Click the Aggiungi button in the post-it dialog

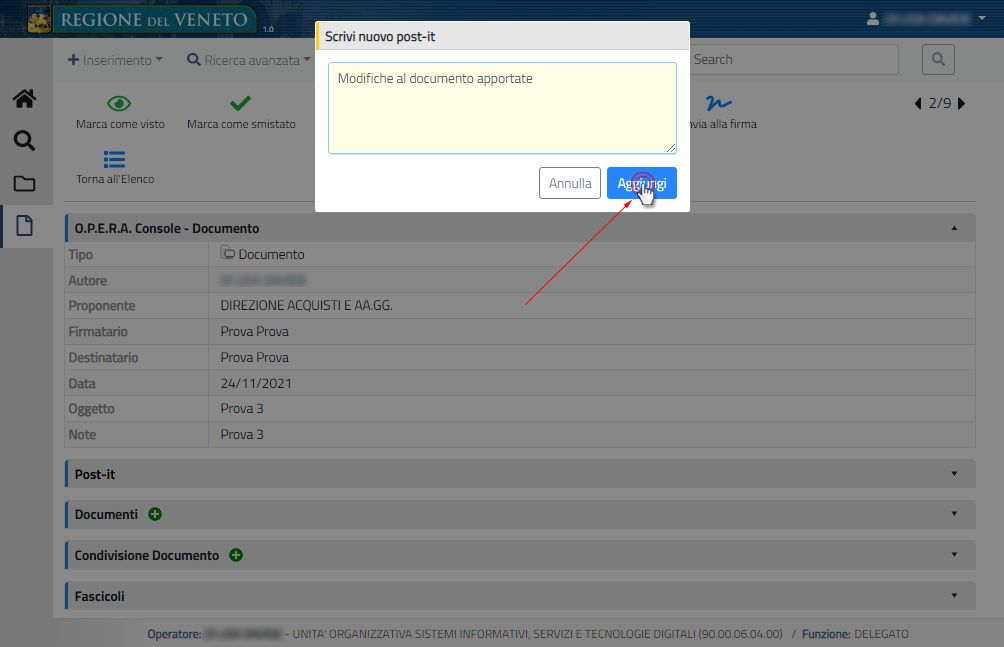(642, 183)
